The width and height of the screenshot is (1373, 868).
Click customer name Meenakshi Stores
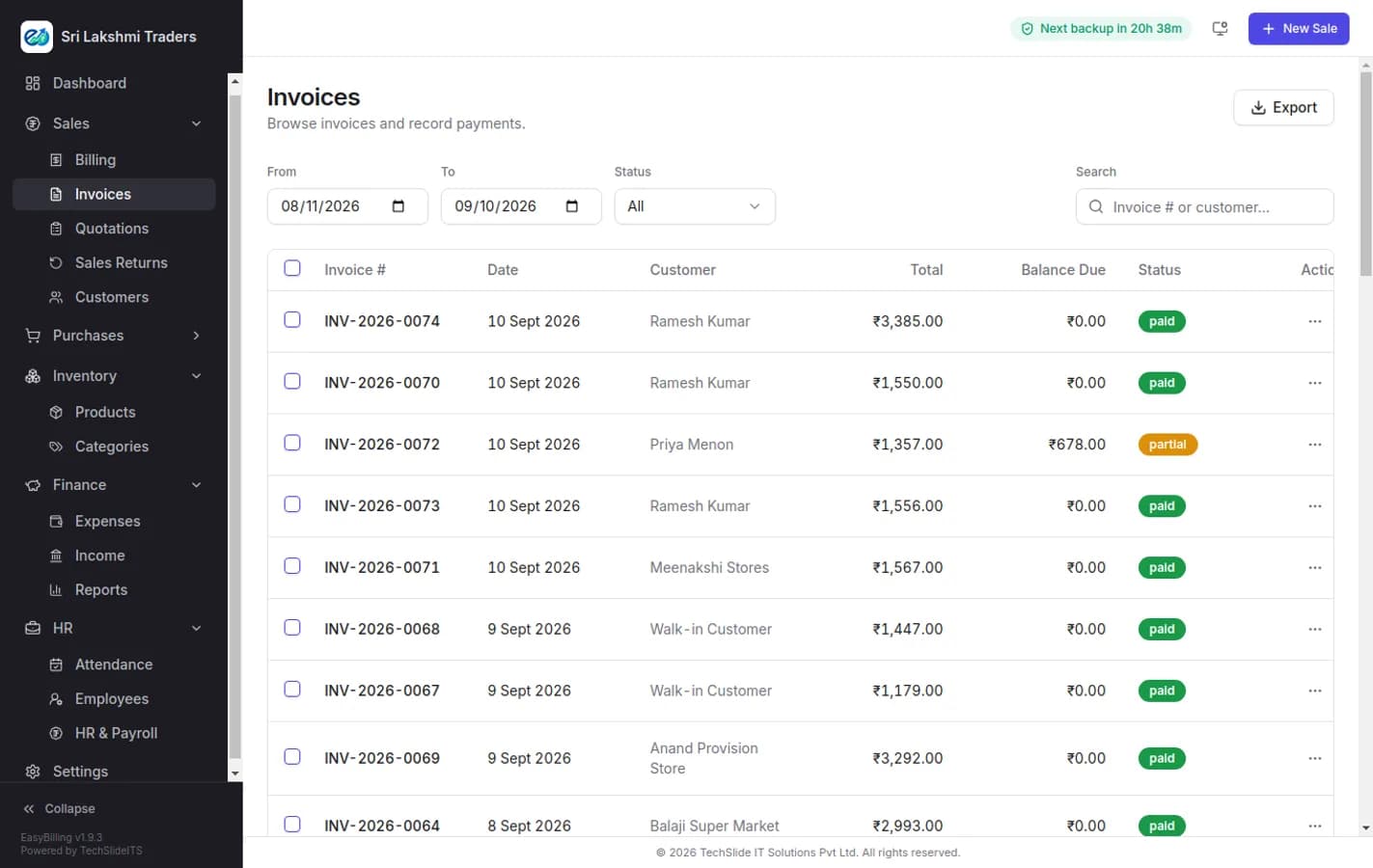(709, 568)
